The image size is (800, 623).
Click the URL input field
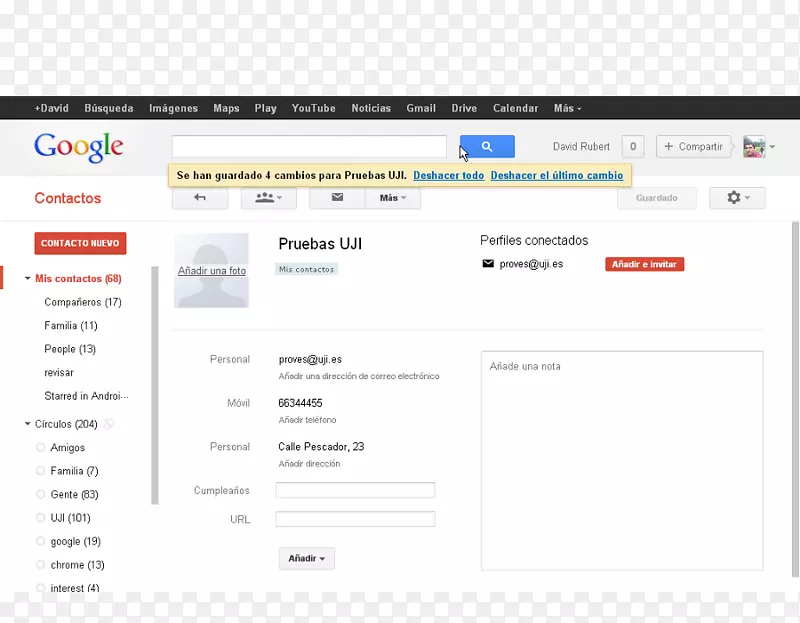(x=355, y=519)
